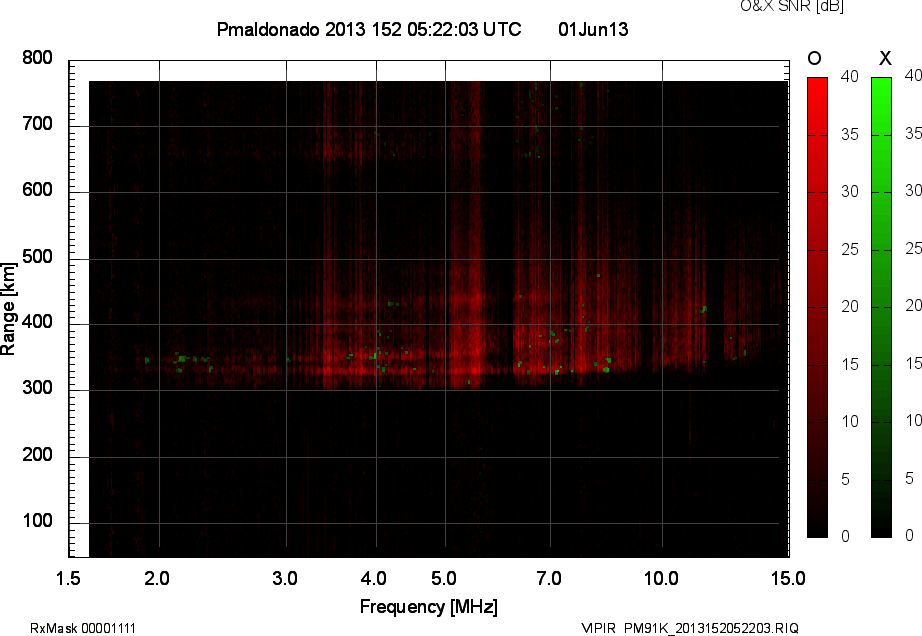Click the O&X SNR [dB] legend heading
The image size is (922, 636).
(x=777, y=7)
